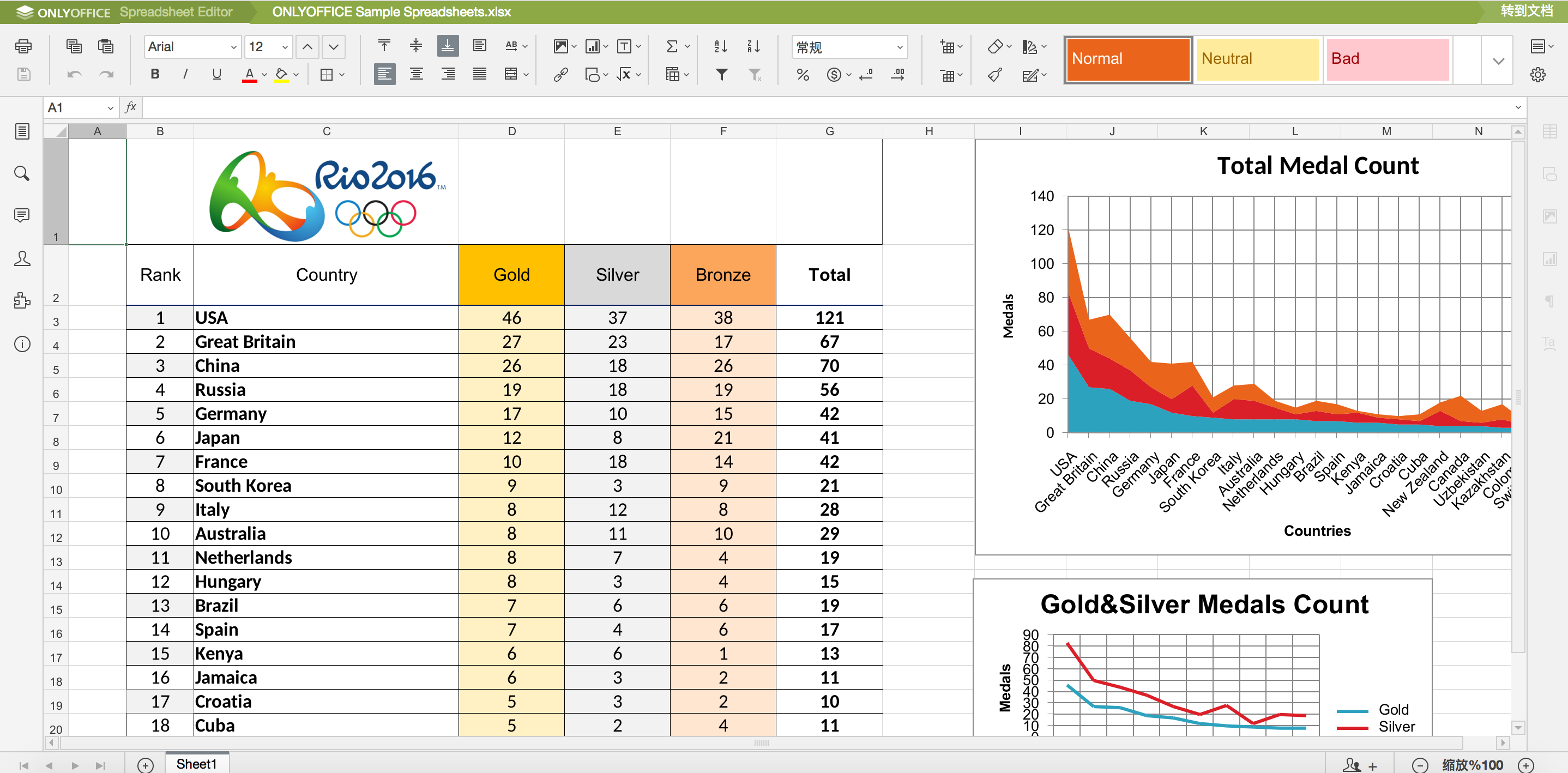Click the Insert chart icon
The width and height of the screenshot is (1568, 773).
[x=592, y=46]
